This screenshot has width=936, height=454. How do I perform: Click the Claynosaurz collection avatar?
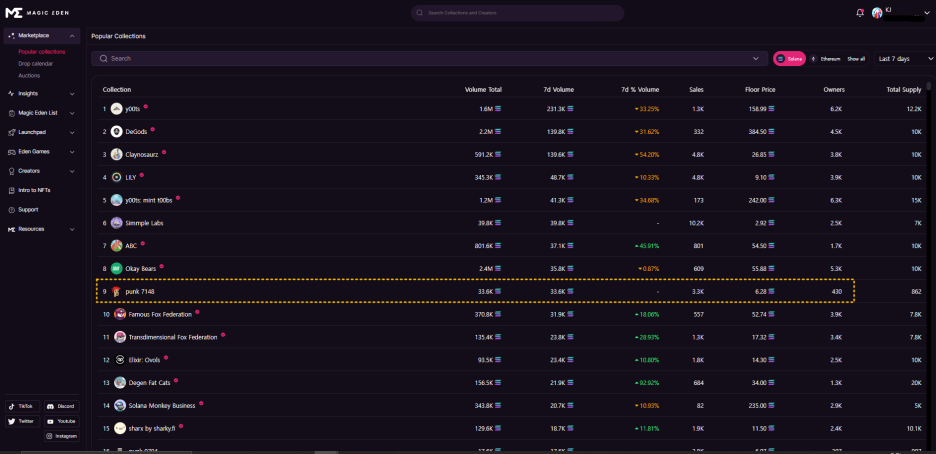pos(116,154)
